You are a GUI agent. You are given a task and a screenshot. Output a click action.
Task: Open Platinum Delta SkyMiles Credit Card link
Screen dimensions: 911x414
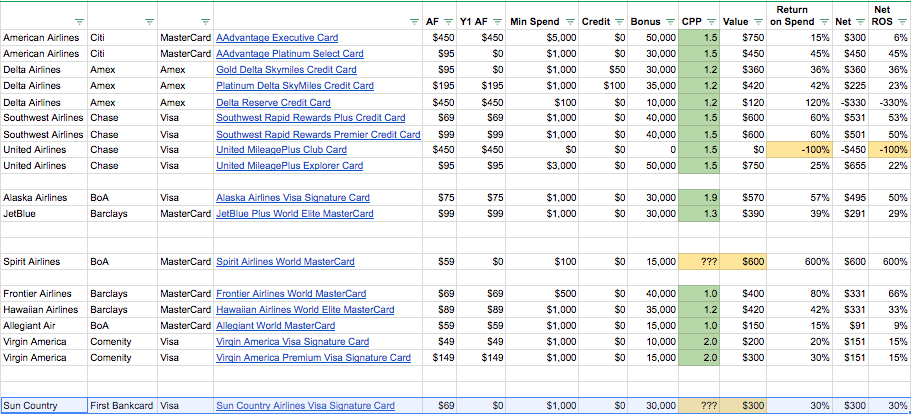coord(295,86)
